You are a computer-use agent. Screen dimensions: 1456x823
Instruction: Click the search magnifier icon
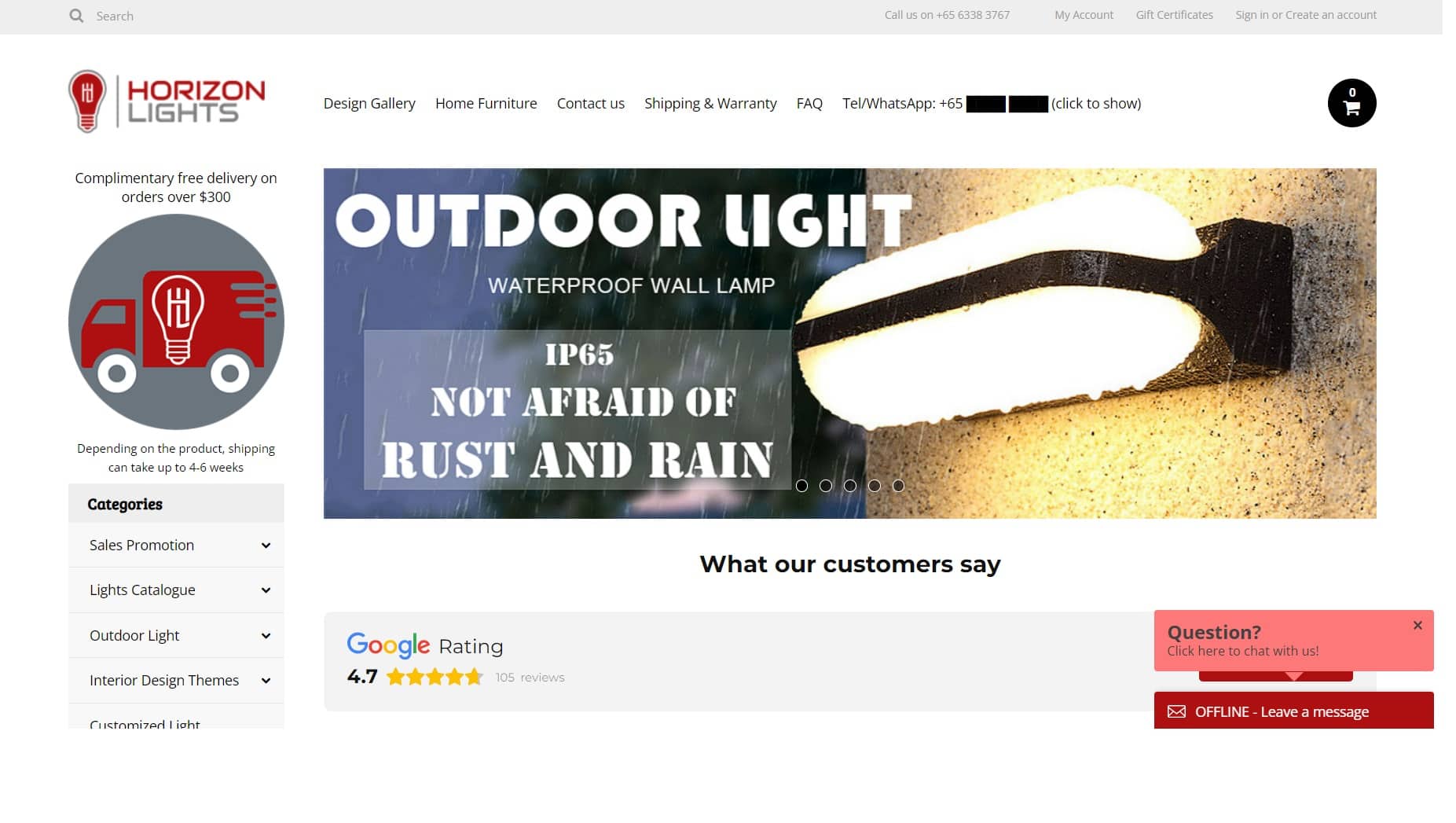[x=76, y=16]
